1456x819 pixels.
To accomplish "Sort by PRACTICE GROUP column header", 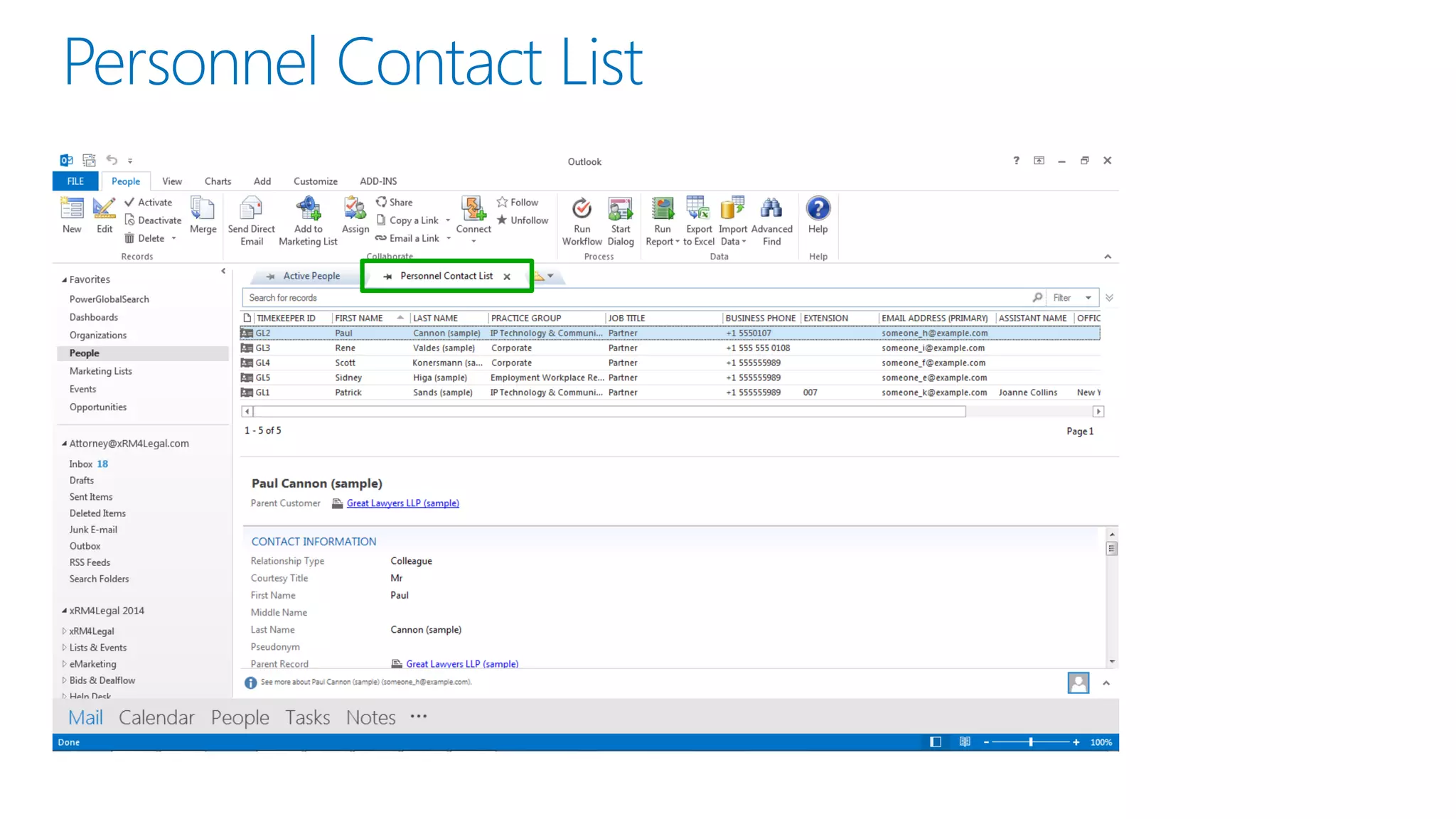I will (x=545, y=318).
